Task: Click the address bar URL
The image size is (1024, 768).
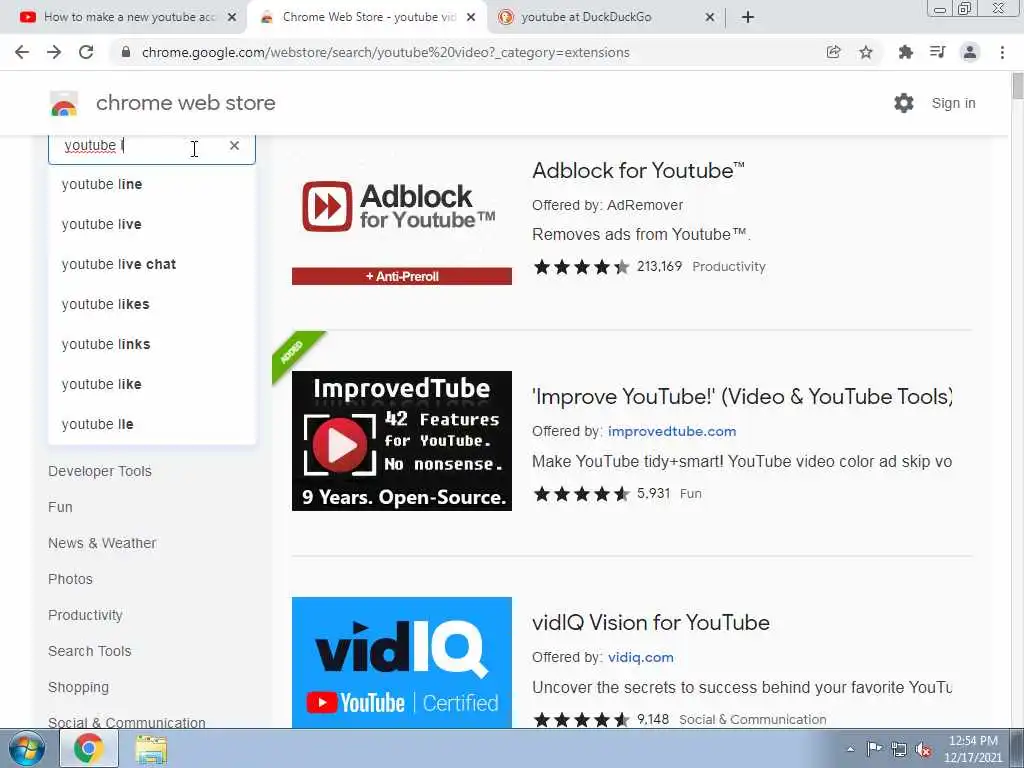Action: pos(385,52)
